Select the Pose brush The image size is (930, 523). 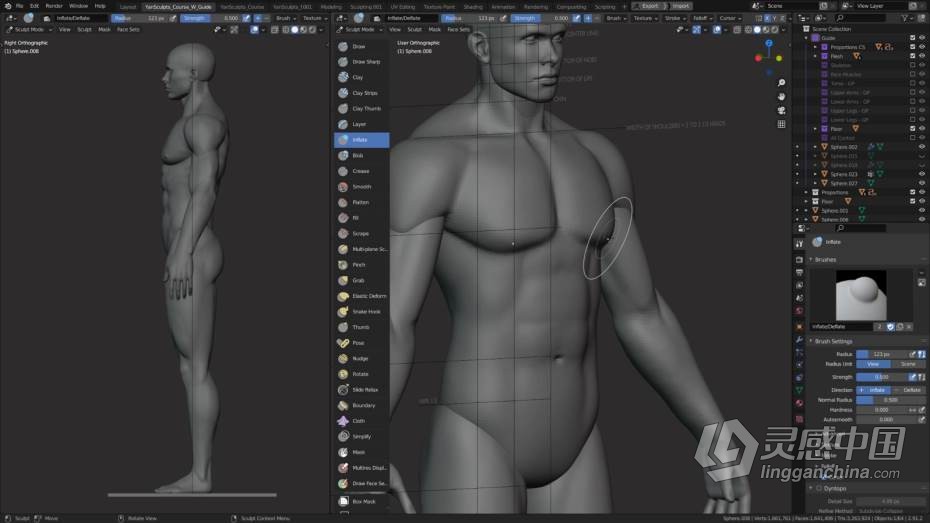362,343
